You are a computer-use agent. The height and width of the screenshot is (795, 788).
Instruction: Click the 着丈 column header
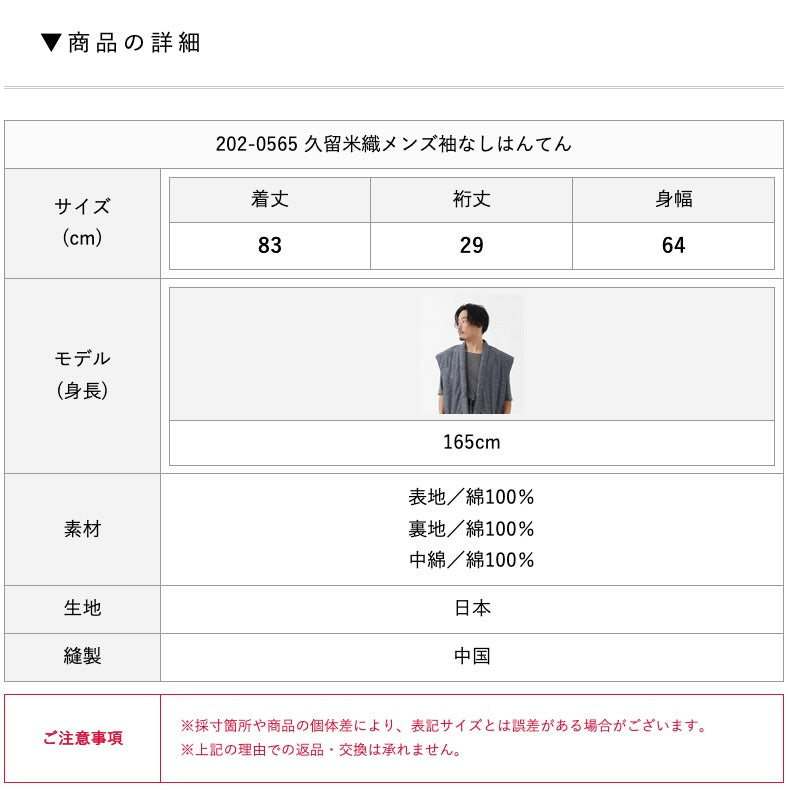click(270, 200)
